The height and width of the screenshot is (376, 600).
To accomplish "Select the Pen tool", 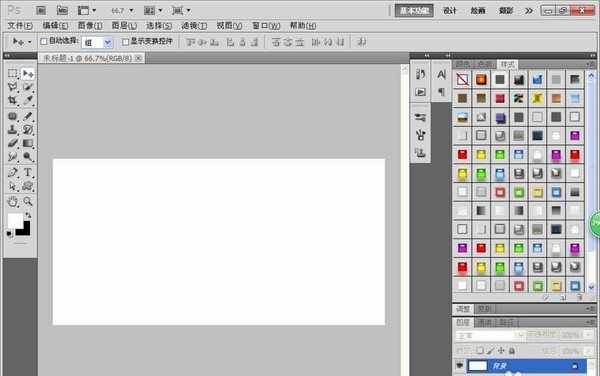I will [13, 173].
